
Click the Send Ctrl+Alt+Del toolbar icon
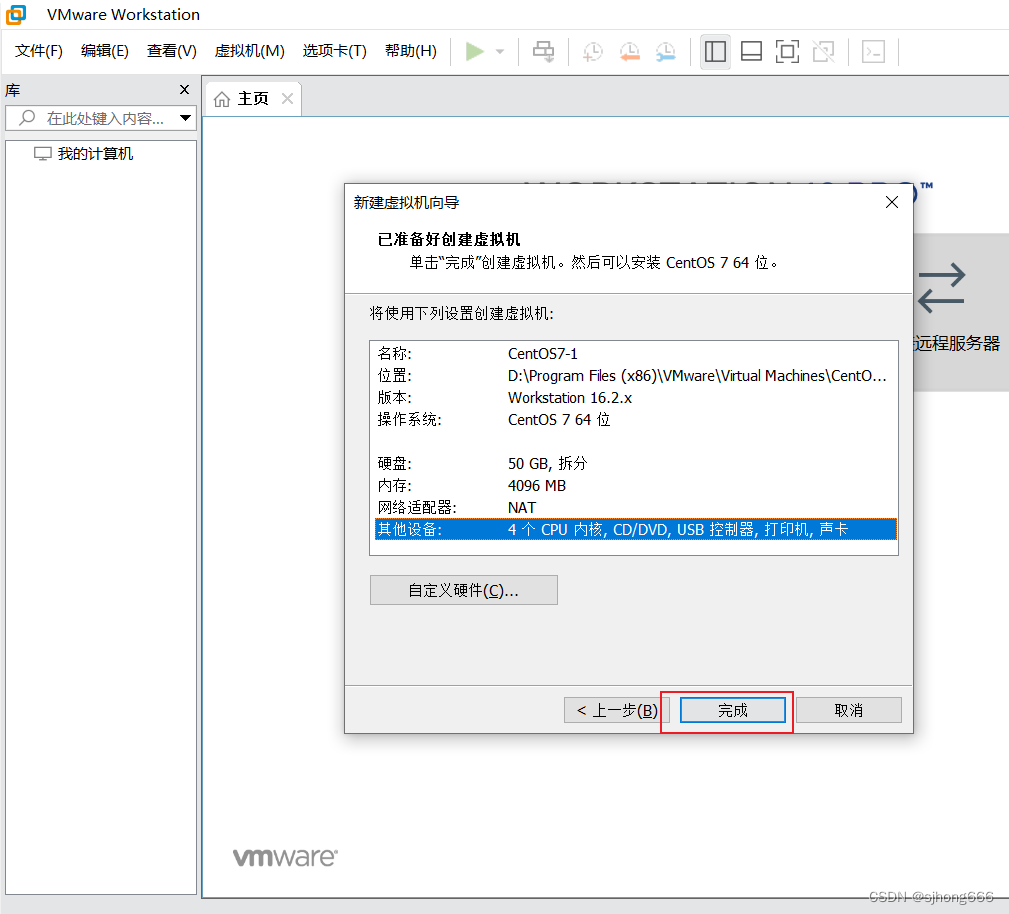[543, 51]
